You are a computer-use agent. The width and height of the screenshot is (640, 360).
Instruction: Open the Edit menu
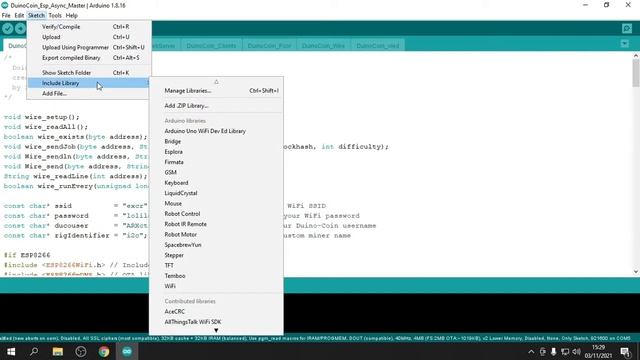(19, 16)
